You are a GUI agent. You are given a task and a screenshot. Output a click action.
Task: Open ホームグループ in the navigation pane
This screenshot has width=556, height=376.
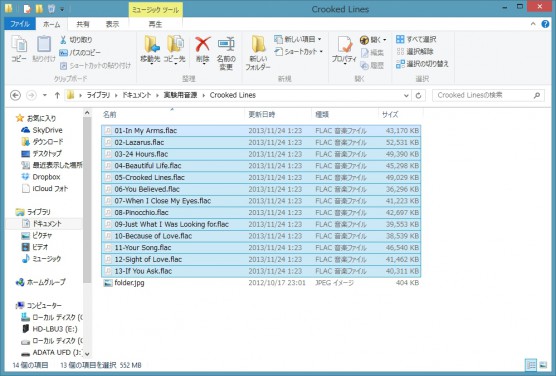[40, 282]
